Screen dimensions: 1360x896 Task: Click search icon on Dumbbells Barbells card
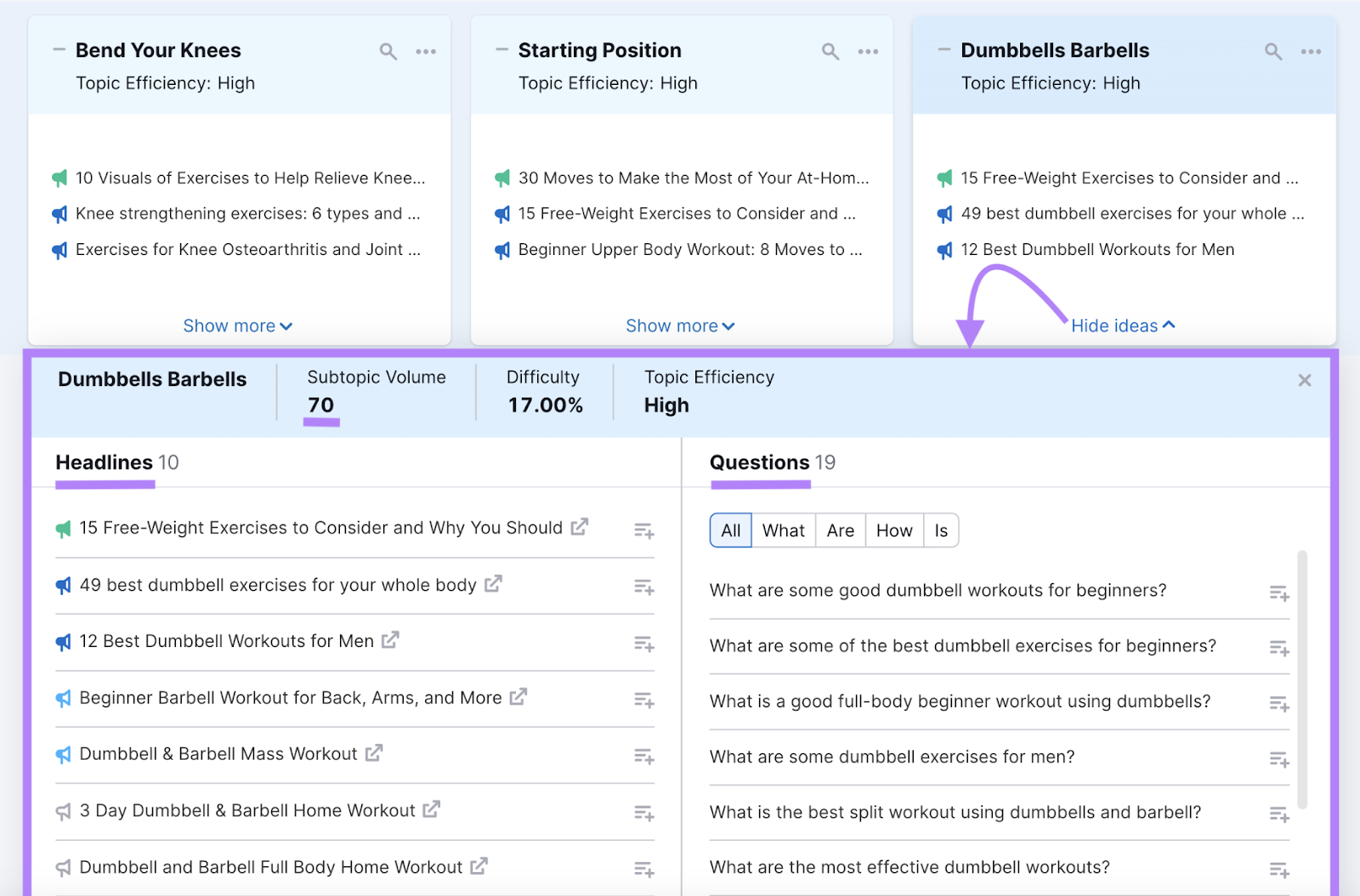coord(1272,52)
